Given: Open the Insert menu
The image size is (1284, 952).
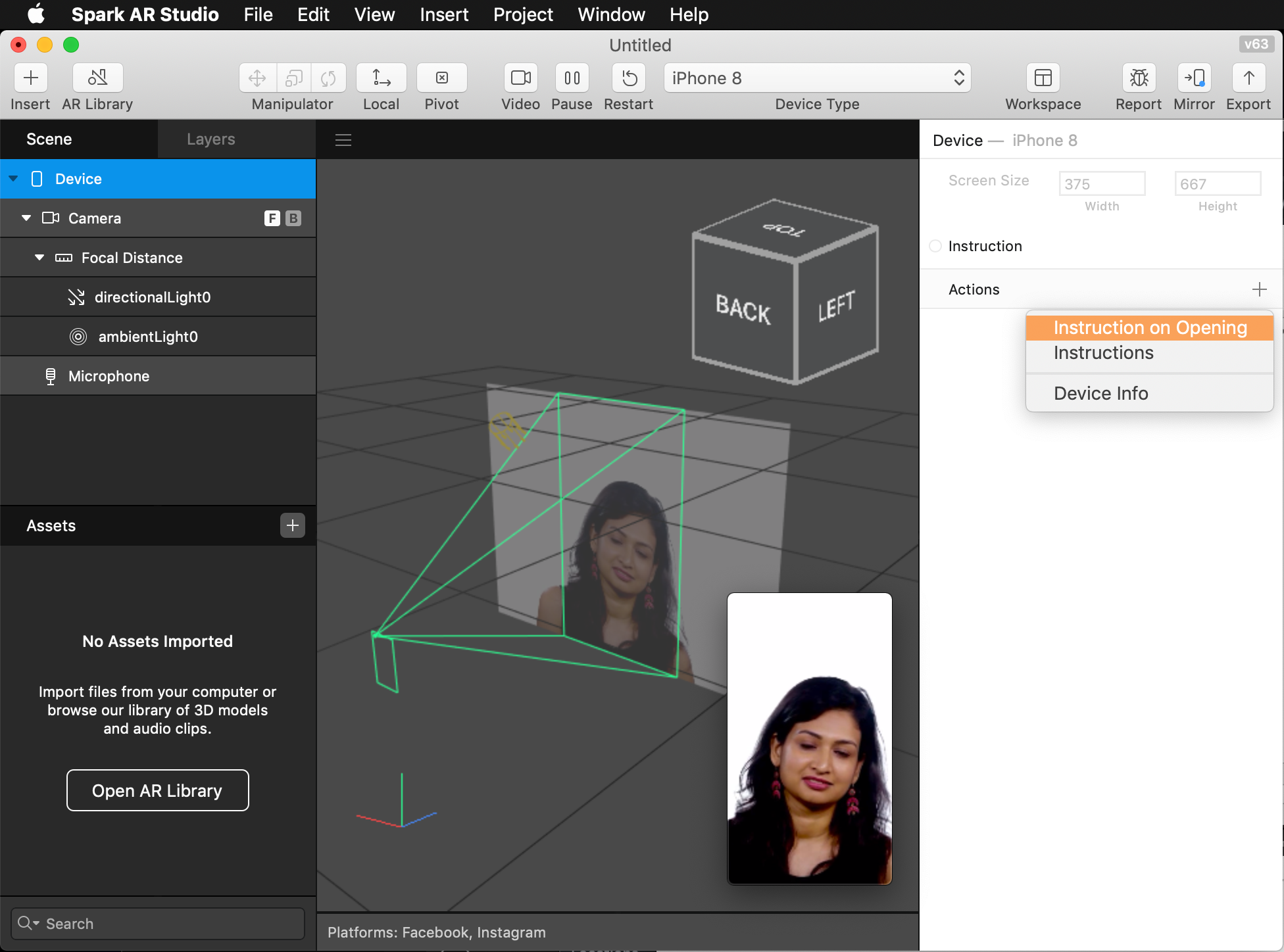Looking at the screenshot, I should 444,14.
